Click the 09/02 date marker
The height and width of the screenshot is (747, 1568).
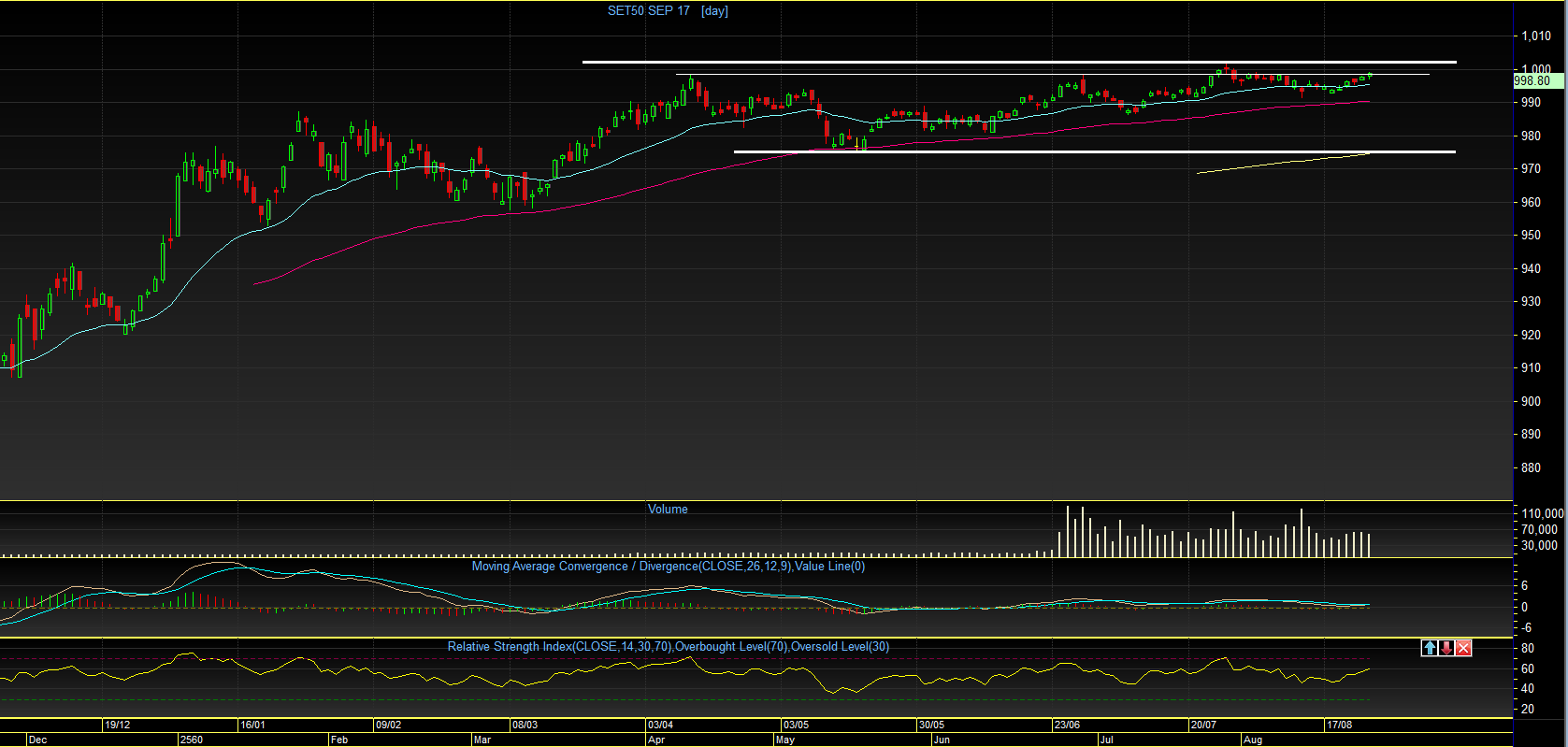tap(389, 725)
